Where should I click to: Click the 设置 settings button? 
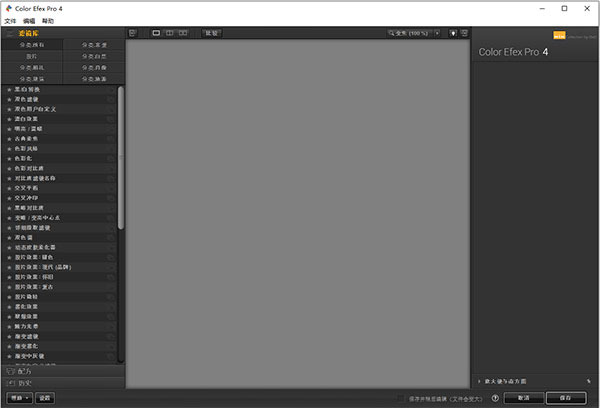click(x=45, y=398)
